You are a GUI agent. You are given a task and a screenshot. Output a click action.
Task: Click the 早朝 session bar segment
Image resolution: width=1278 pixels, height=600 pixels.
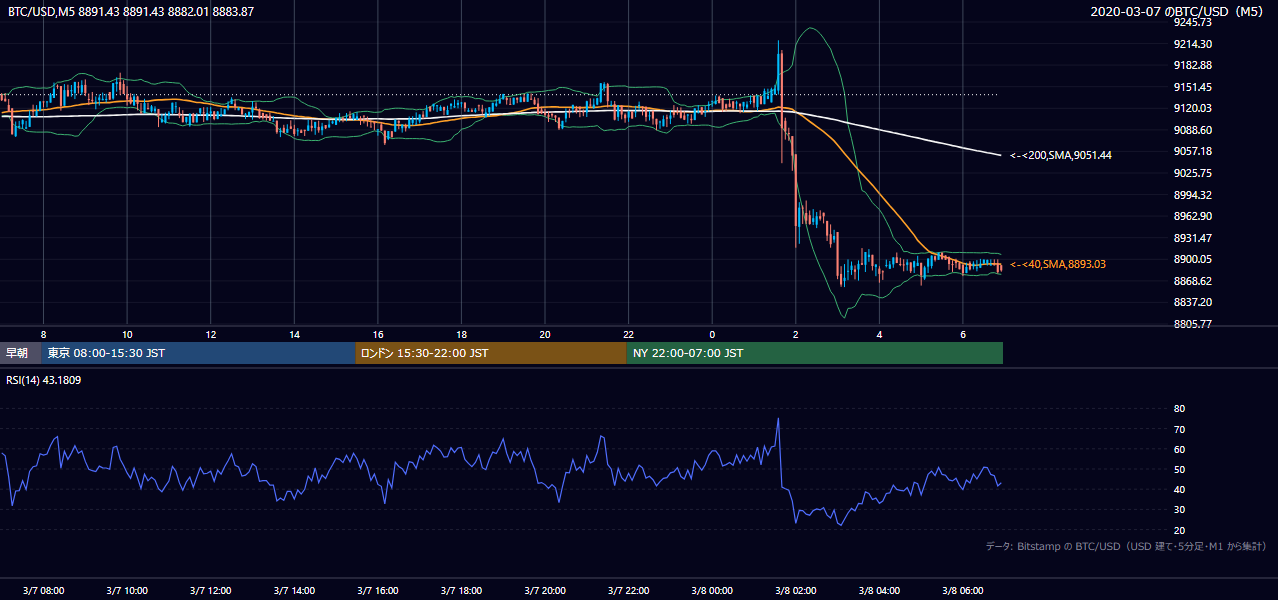(20, 353)
